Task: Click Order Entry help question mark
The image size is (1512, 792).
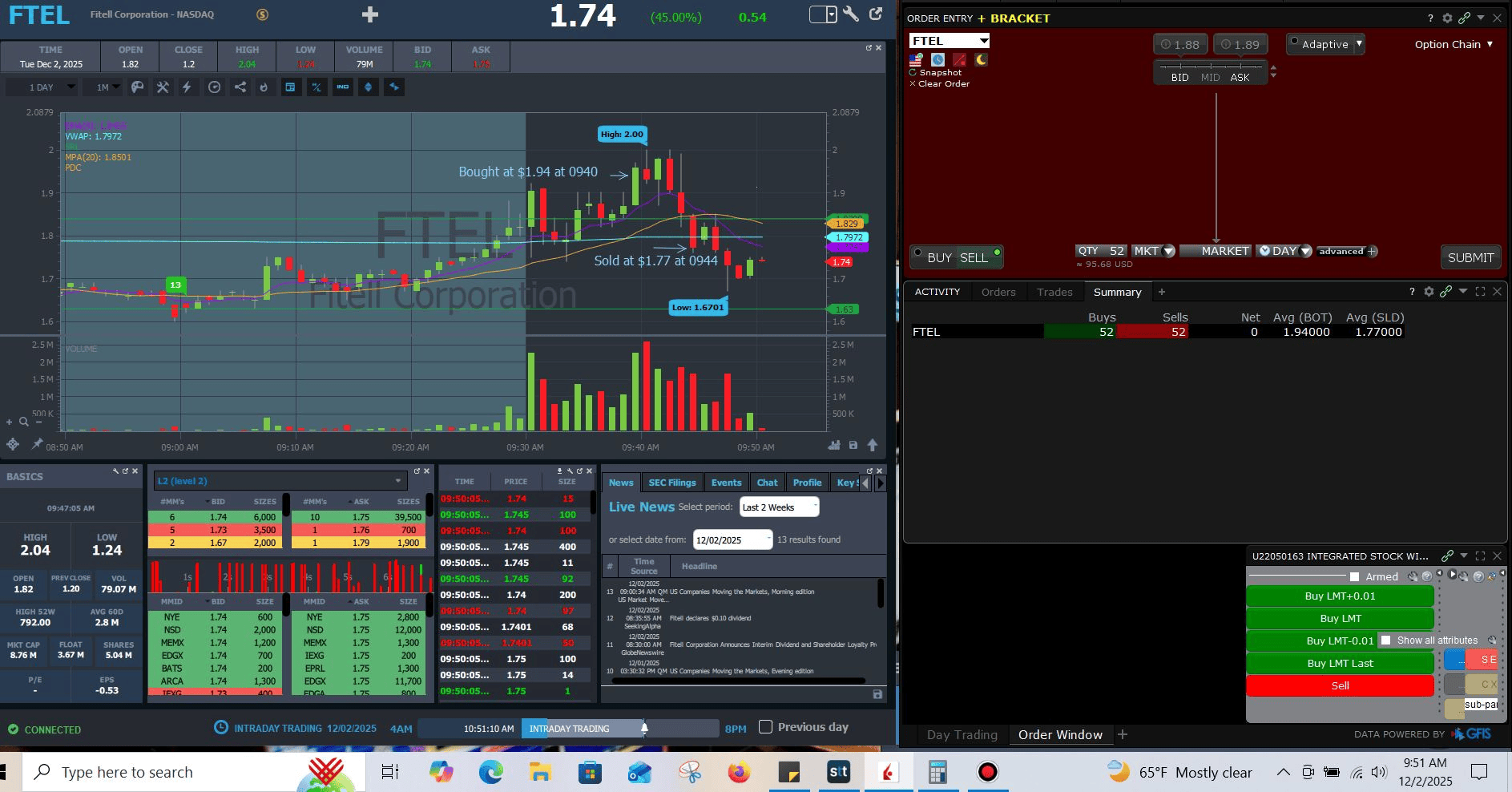Action: (x=1431, y=18)
